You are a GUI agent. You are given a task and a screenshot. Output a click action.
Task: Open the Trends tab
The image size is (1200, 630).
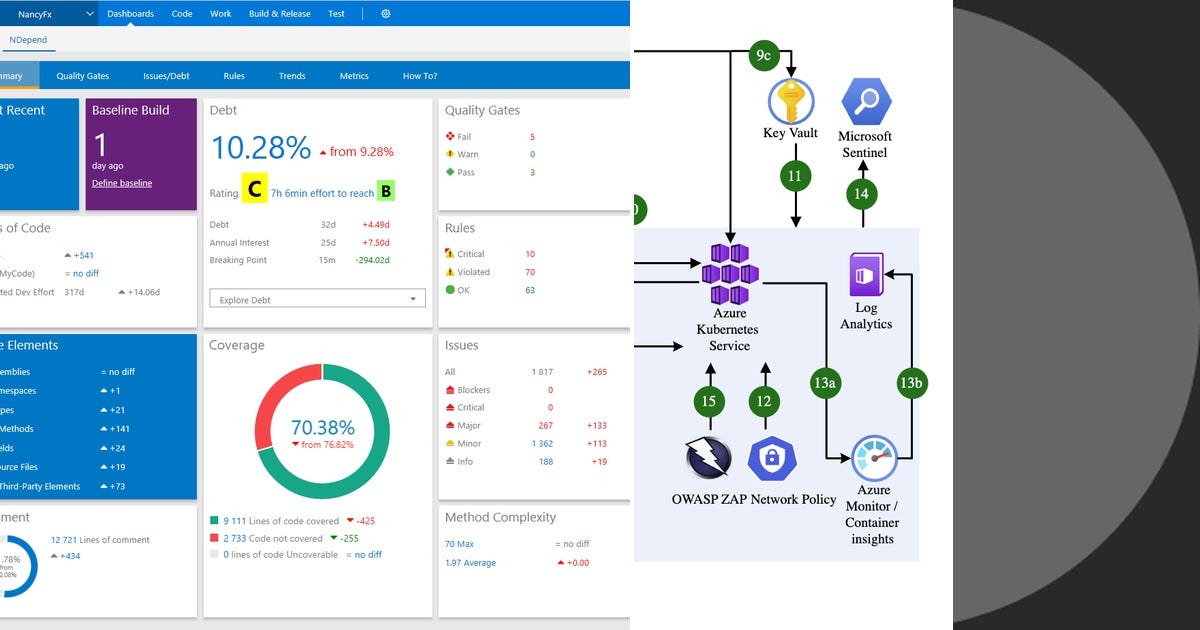point(291,75)
